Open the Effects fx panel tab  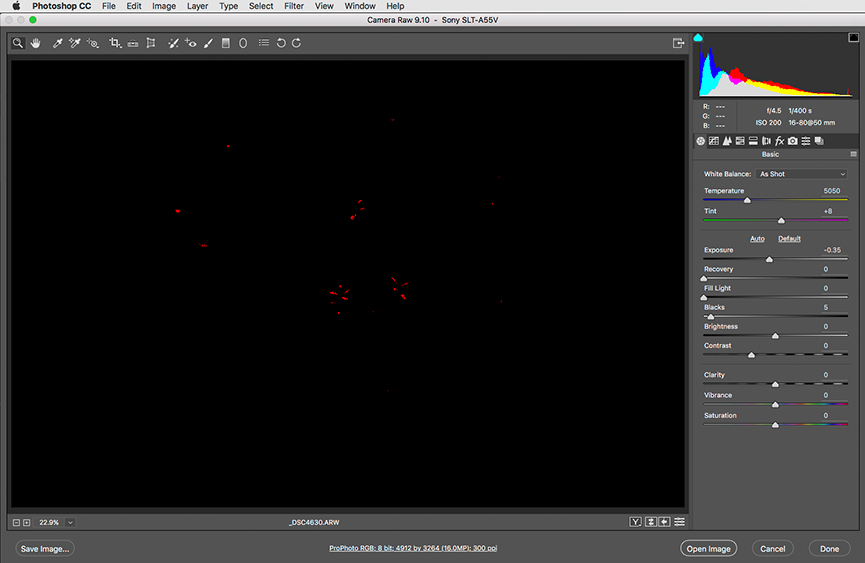pos(779,141)
